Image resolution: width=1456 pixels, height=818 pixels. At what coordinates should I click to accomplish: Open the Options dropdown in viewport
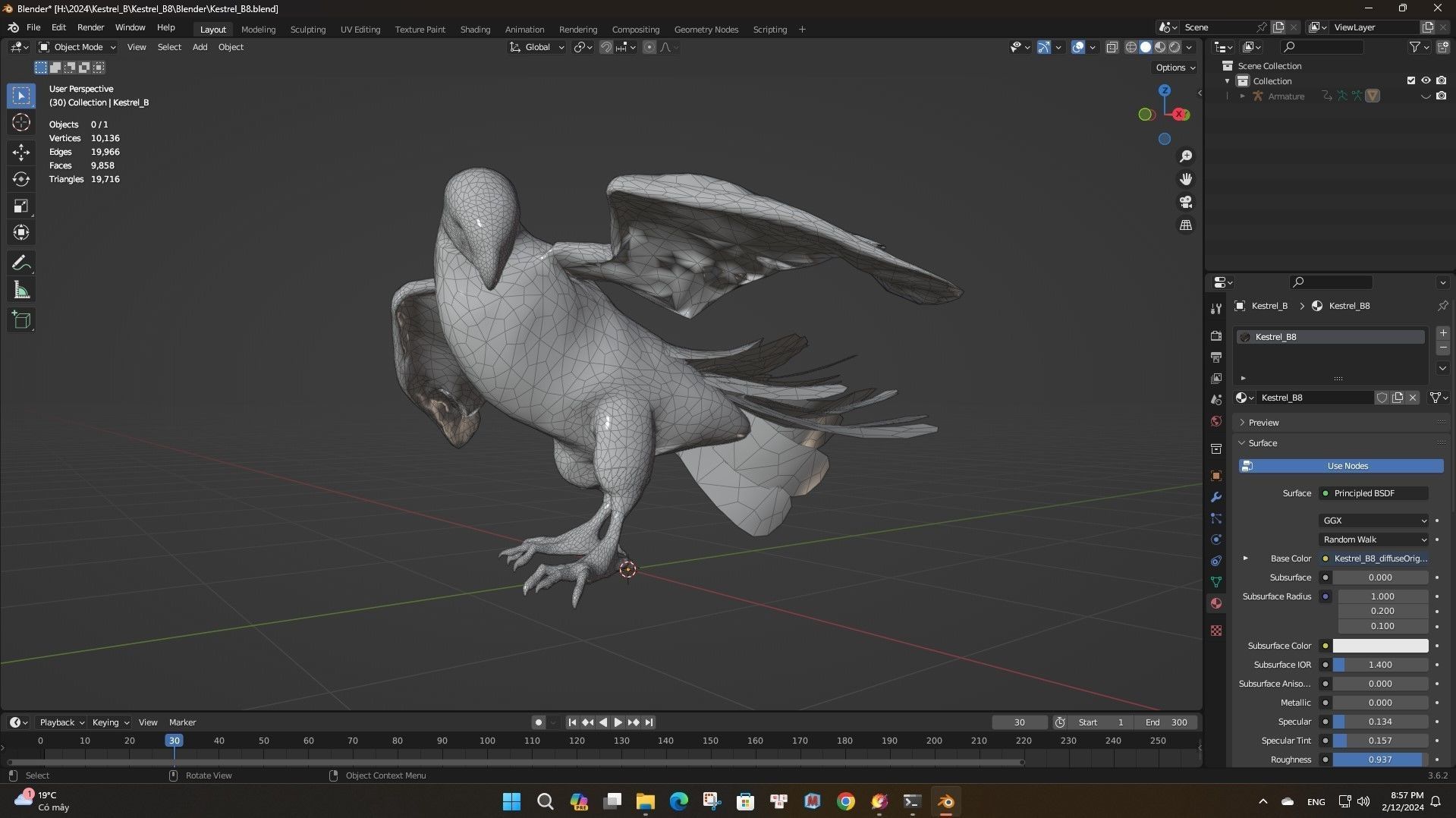coord(1175,68)
